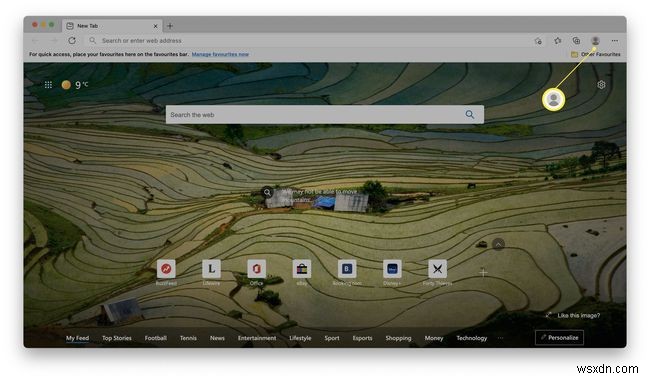Reload the page with the refresh icon
The height and width of the screenshot is (379, 650).
72,40
